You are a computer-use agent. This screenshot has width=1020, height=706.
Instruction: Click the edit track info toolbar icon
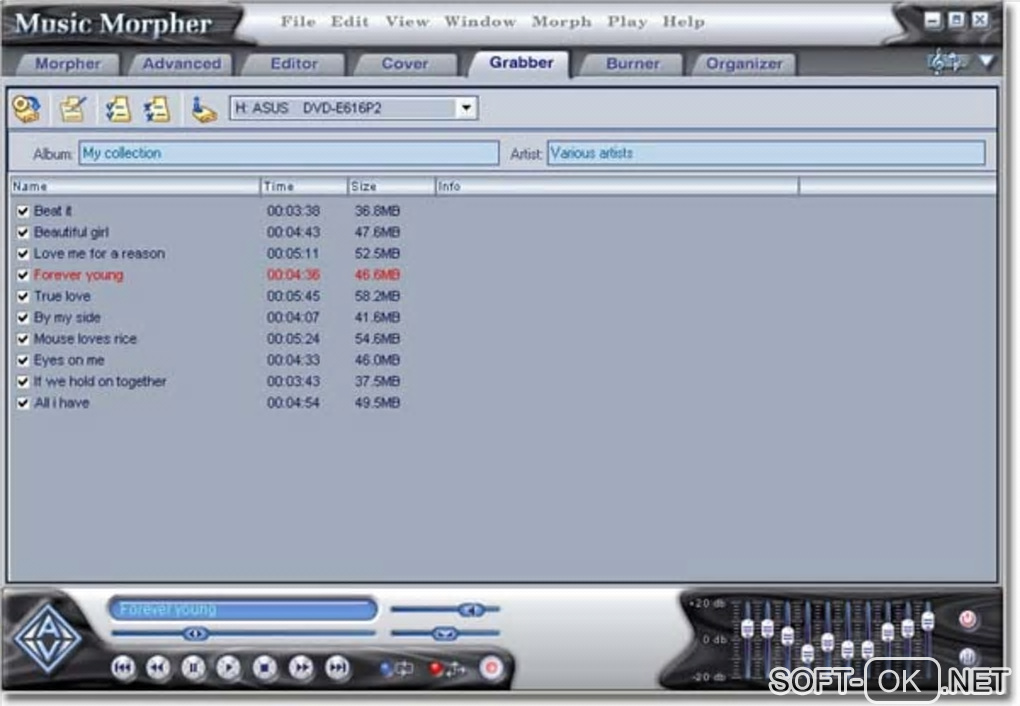tap(72, 109)
